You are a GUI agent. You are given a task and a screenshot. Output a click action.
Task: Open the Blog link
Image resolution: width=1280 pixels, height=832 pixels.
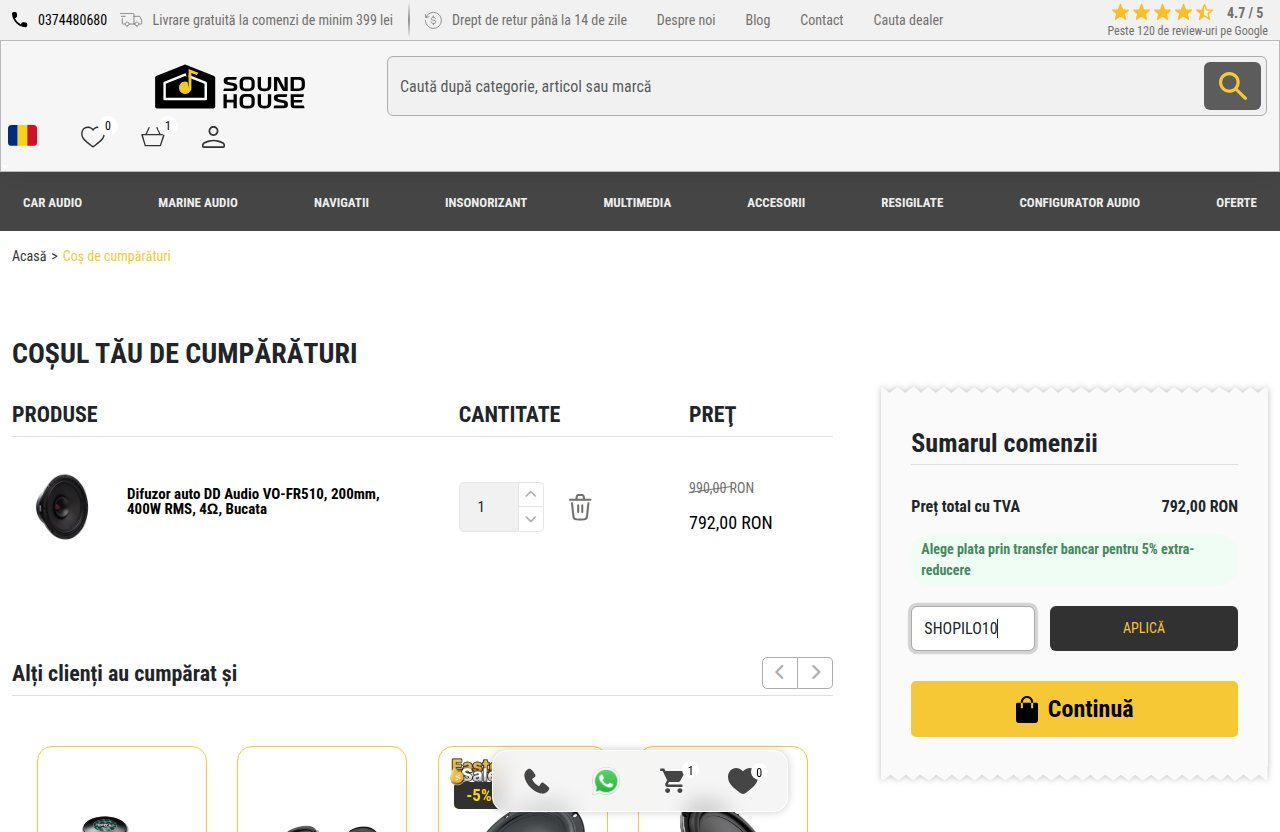(x=758, y=20)
